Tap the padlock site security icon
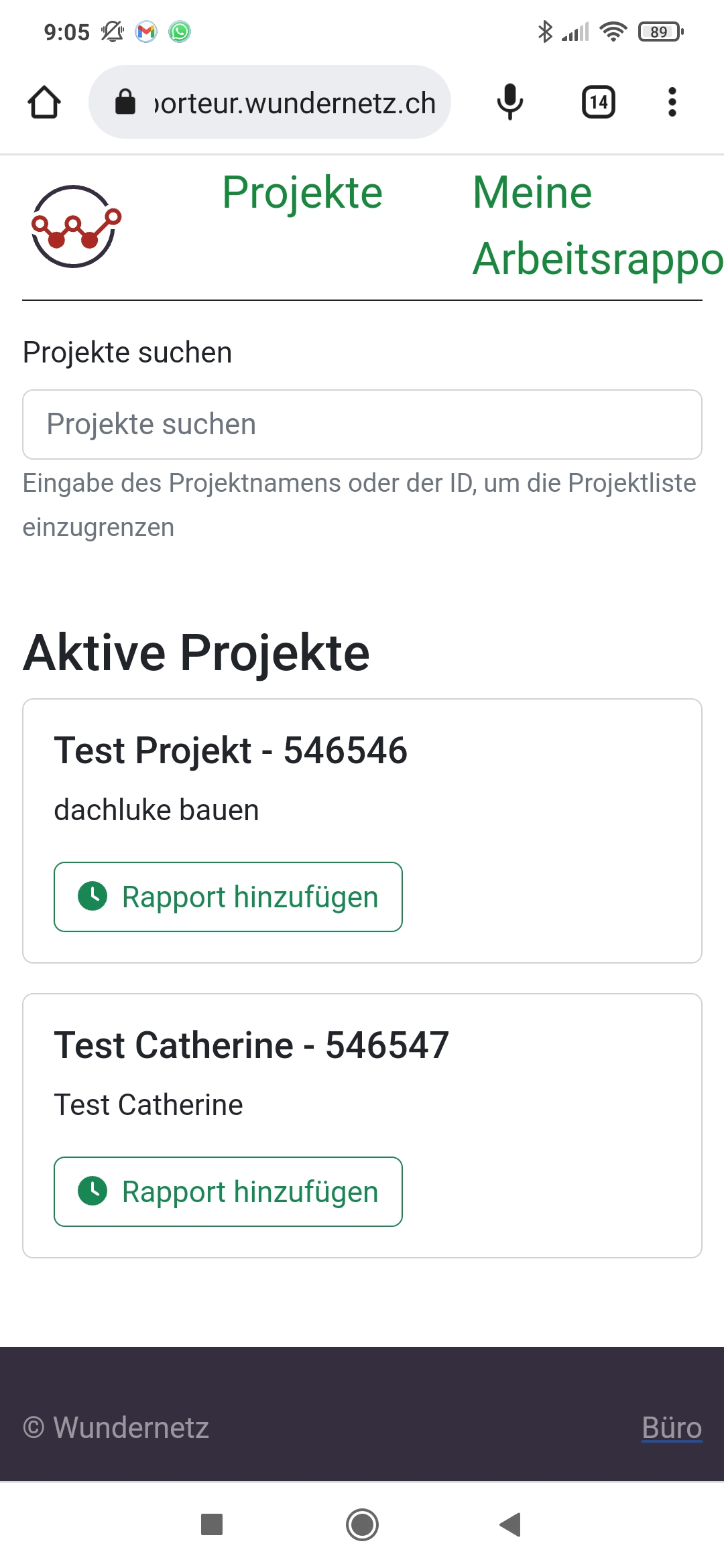The width and height of the screenshot is (724, 1568). 125,103
